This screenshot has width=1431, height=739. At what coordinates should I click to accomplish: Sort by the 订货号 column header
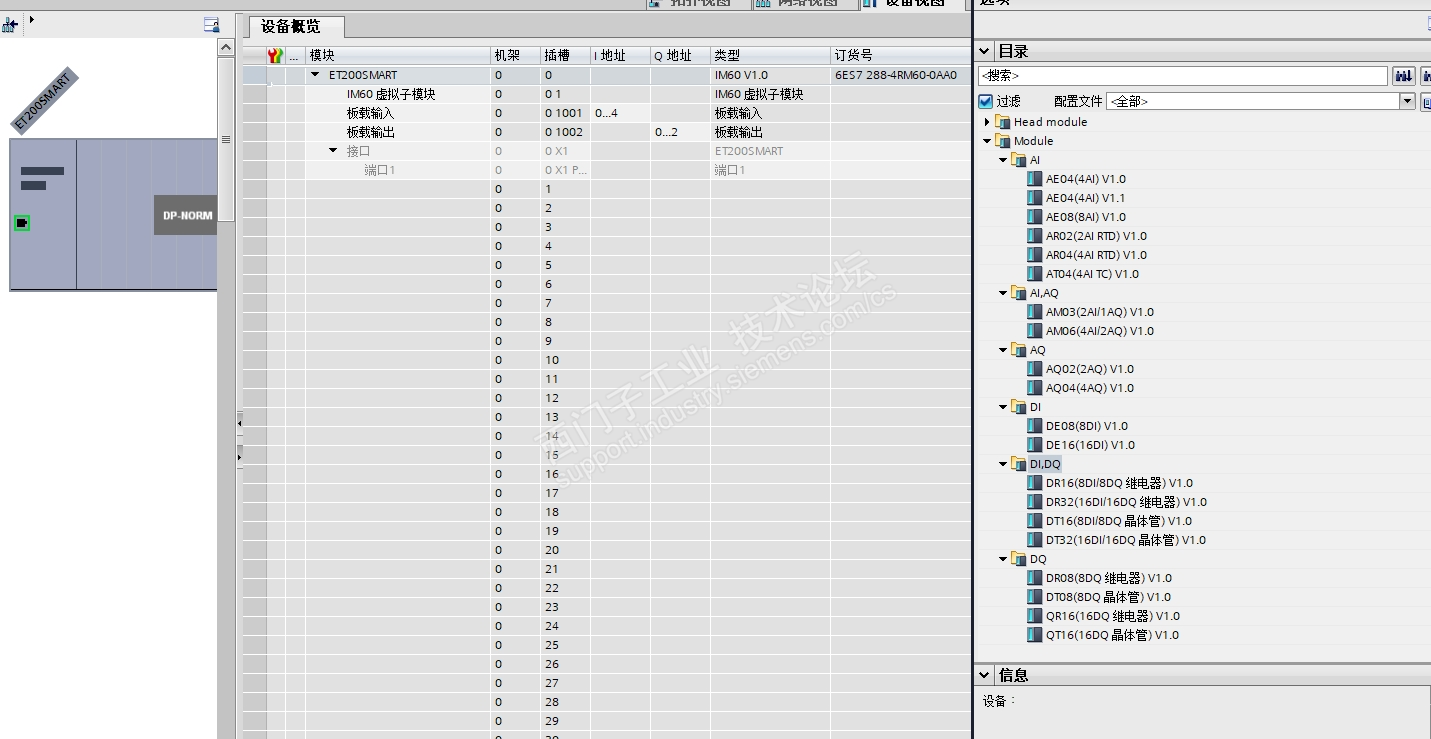point(900,56)
